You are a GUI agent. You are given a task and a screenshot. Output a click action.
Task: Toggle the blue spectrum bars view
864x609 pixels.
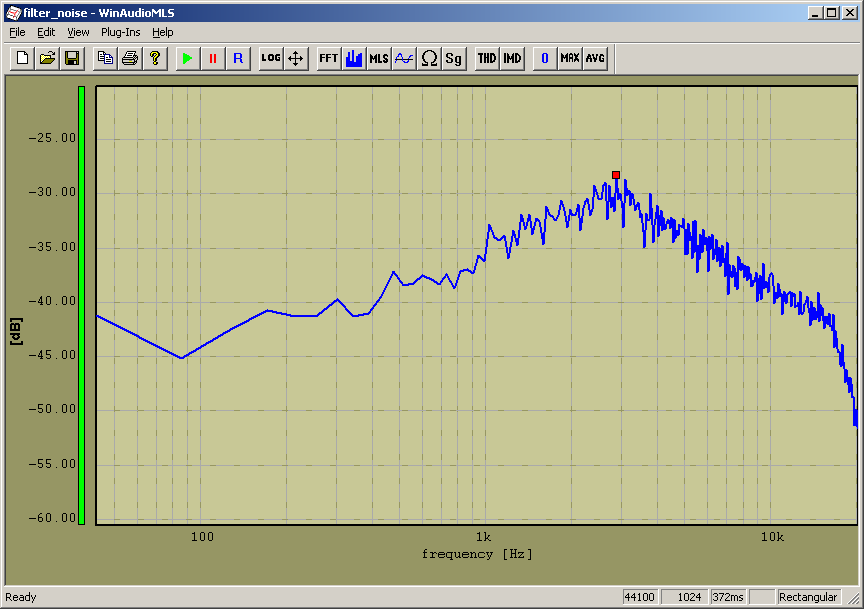[x=353, y=58]
